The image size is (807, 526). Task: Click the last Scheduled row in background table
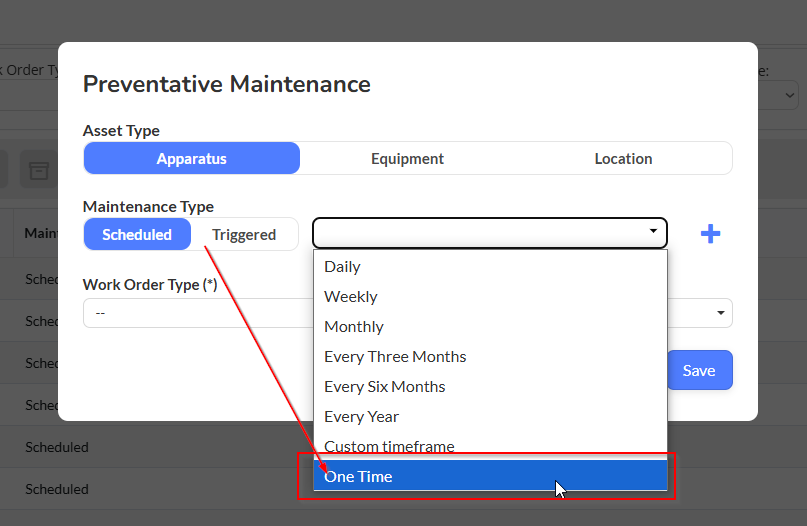pyautogui.click(x=57, y=489)
